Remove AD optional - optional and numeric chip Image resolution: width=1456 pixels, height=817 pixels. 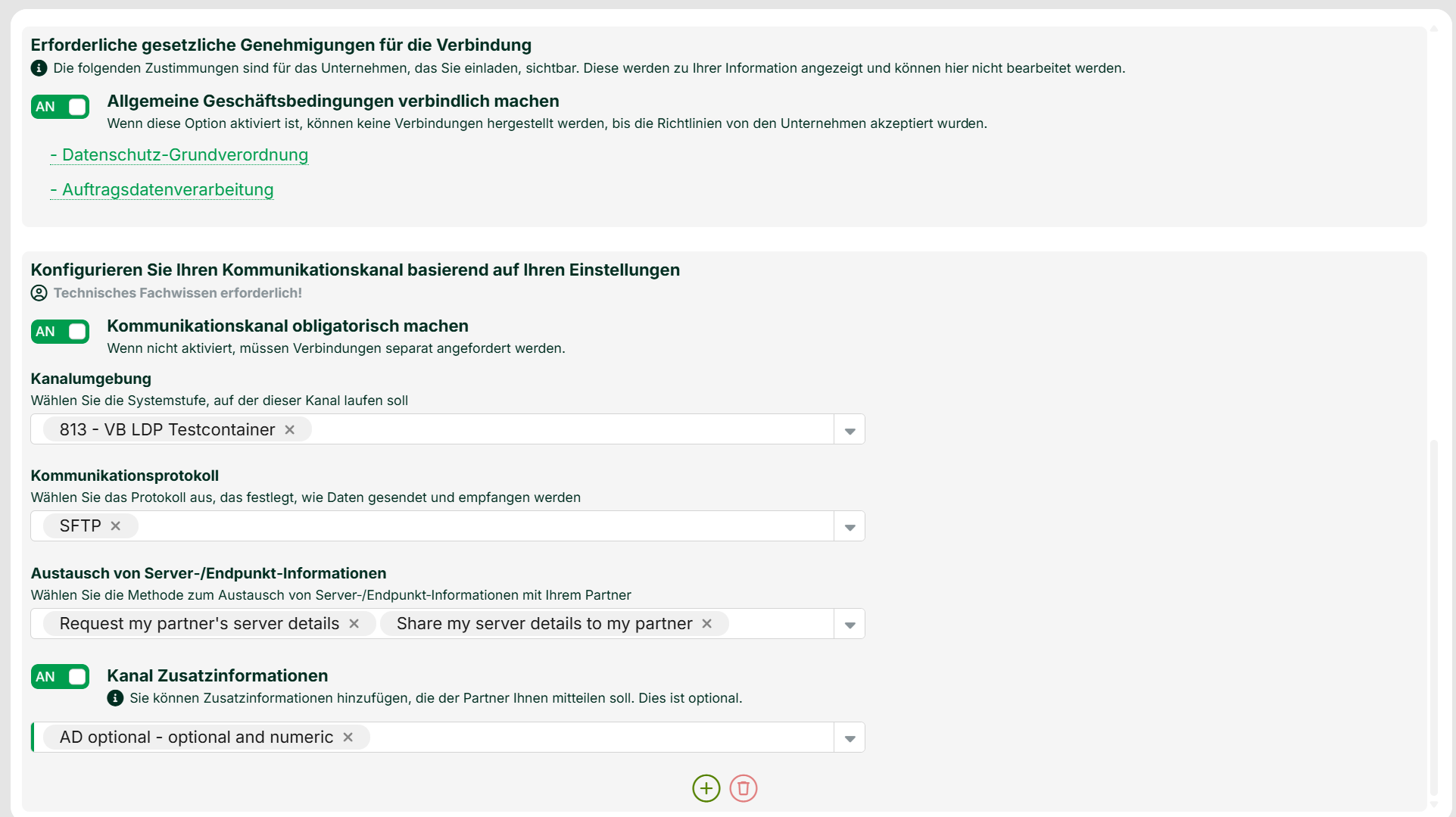(348, 737)
